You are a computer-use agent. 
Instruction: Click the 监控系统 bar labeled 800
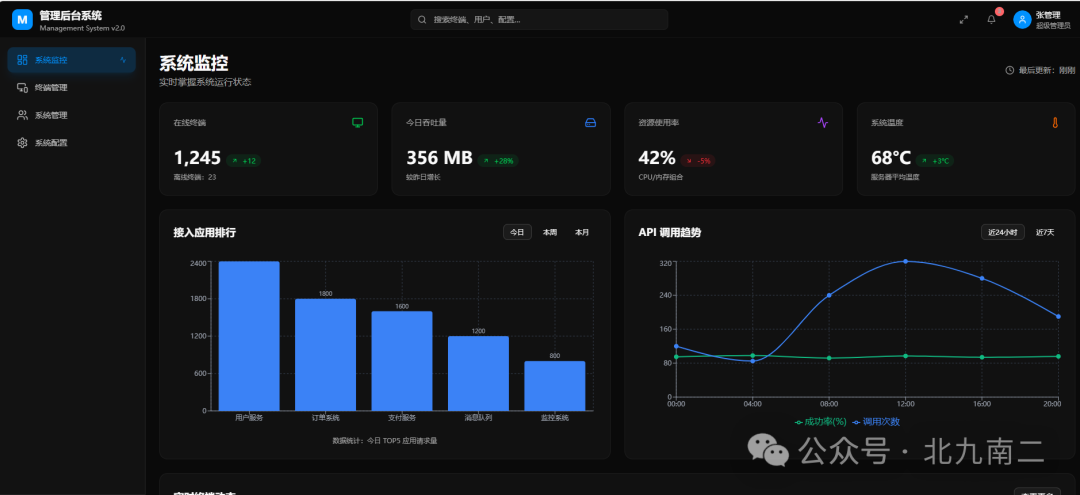click(554, 386)
